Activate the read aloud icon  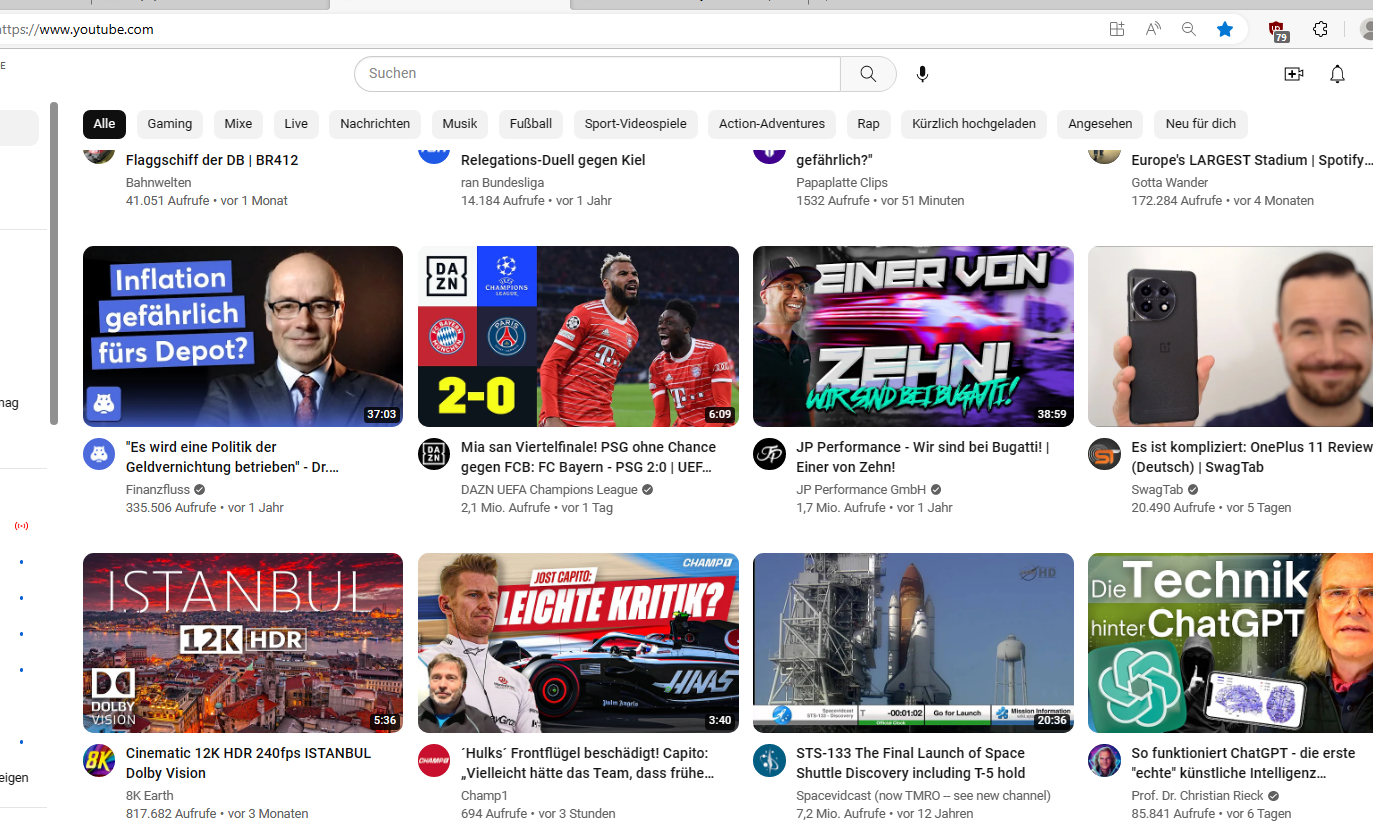click(1153, 29)
